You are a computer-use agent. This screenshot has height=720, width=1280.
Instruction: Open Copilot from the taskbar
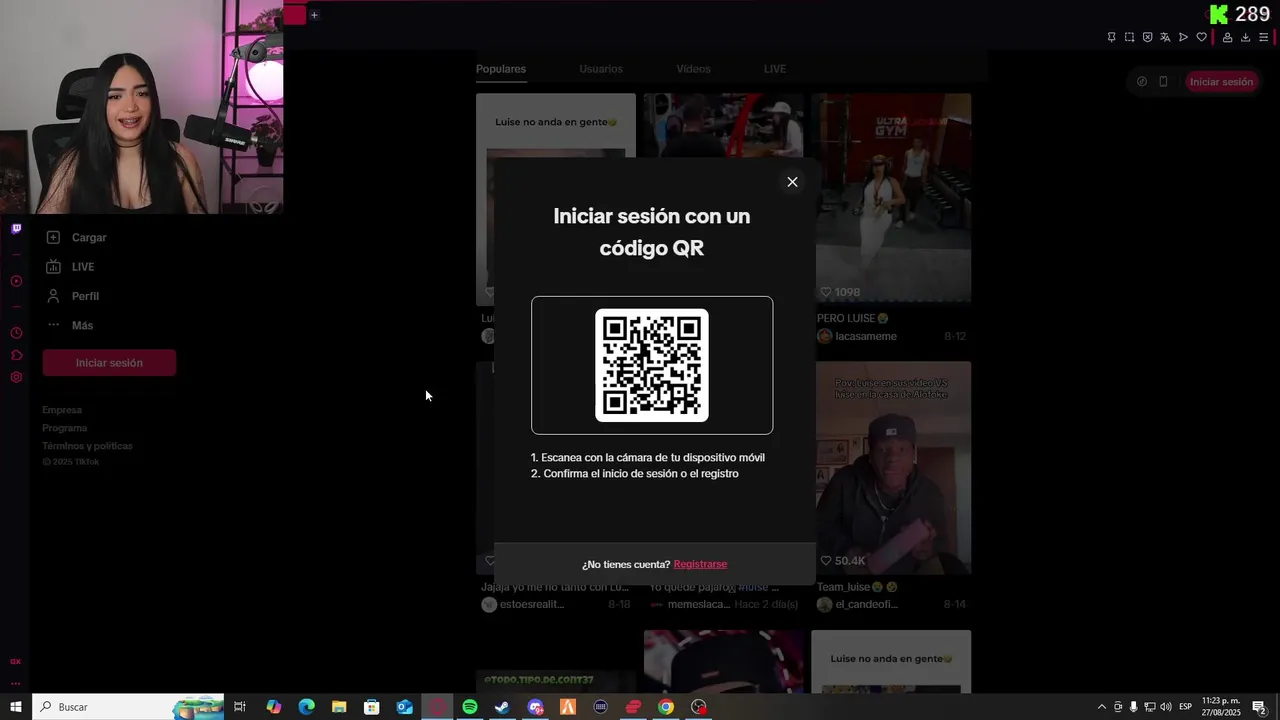pos(274,707)
